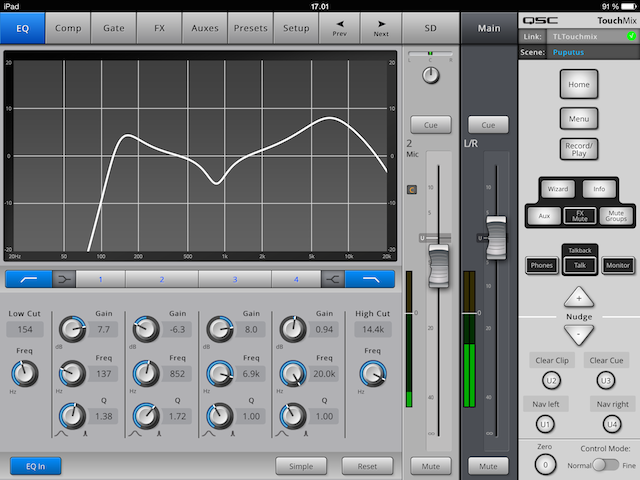Toggle the low shelf filter icon
This screenshot has width=640, height=480.
click(64, 279)
